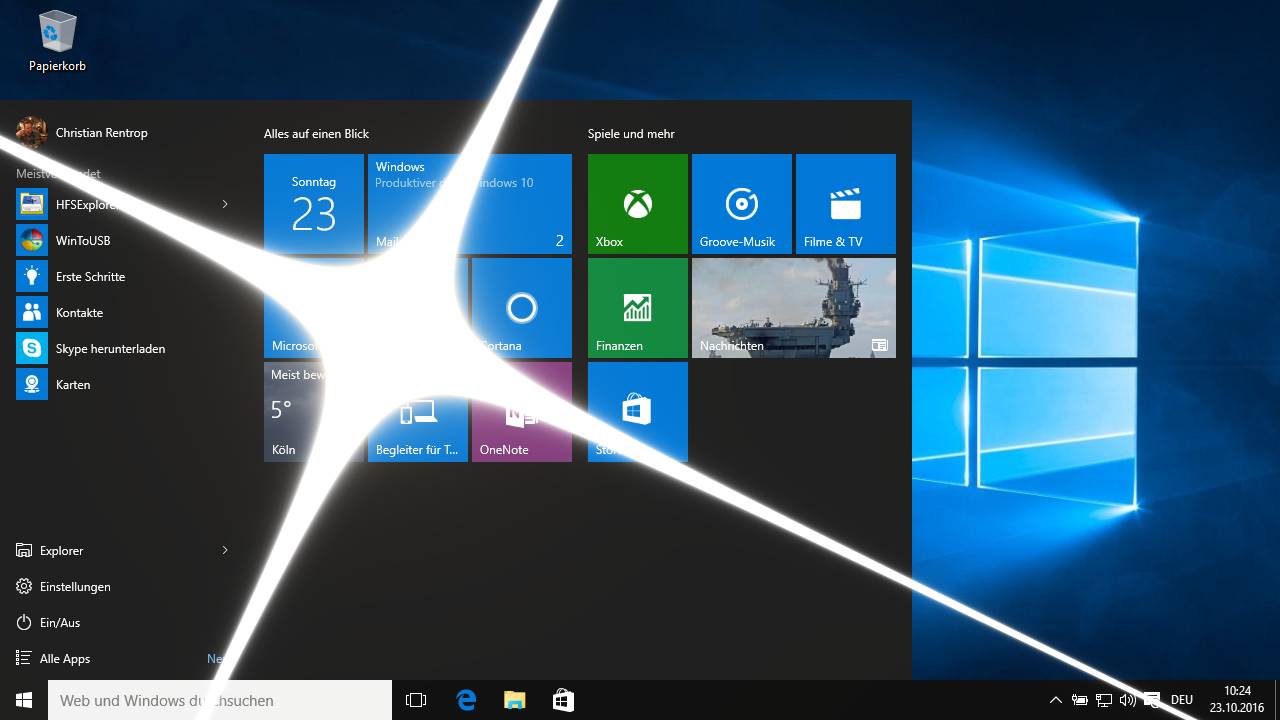Screen dimensions: 1280x720
Task: Show hidden tray icons chevron
Action: (1055, 700)
